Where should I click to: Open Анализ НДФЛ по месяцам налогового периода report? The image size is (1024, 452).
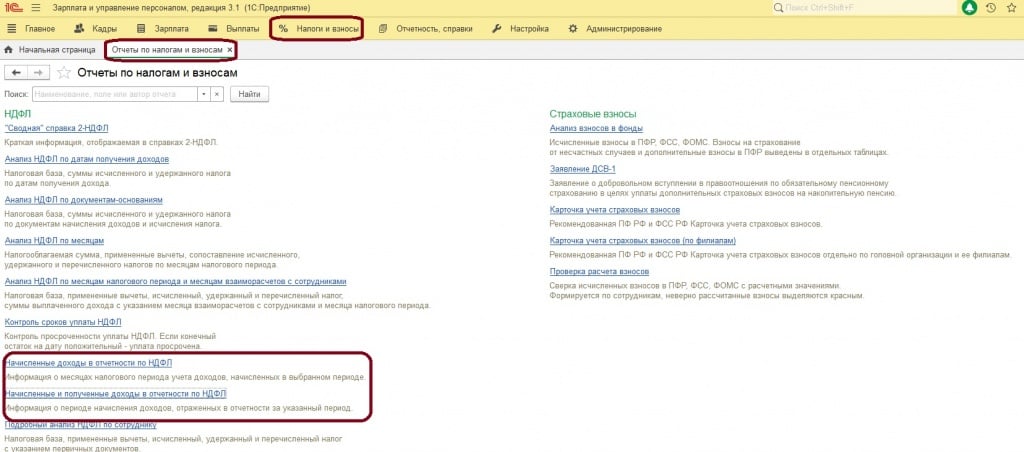(x=176, y=282)
